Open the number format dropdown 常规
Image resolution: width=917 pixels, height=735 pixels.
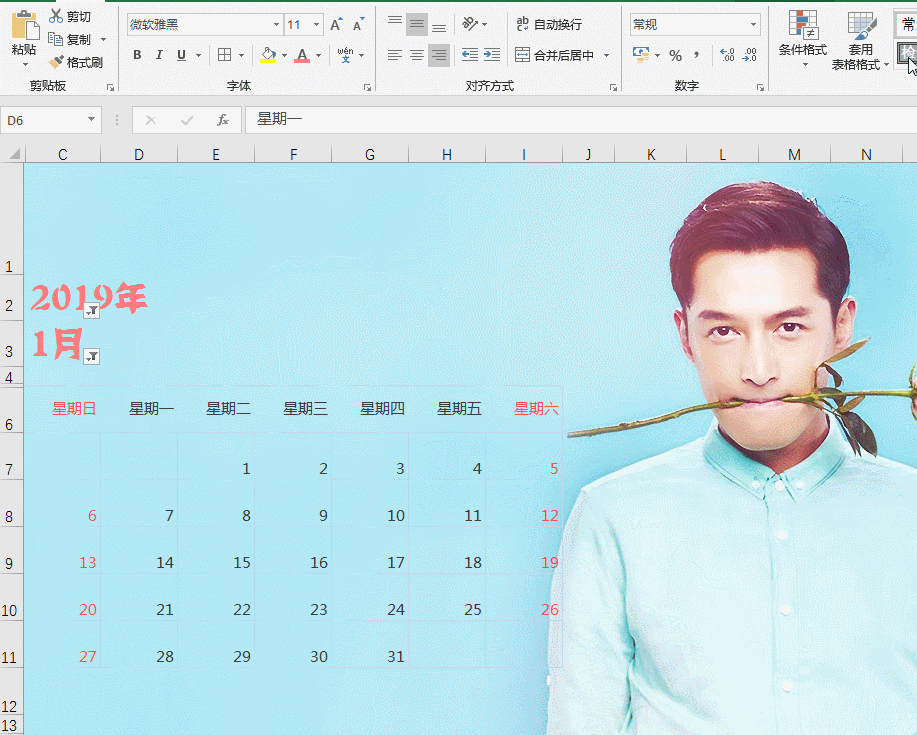coord(753,25)
